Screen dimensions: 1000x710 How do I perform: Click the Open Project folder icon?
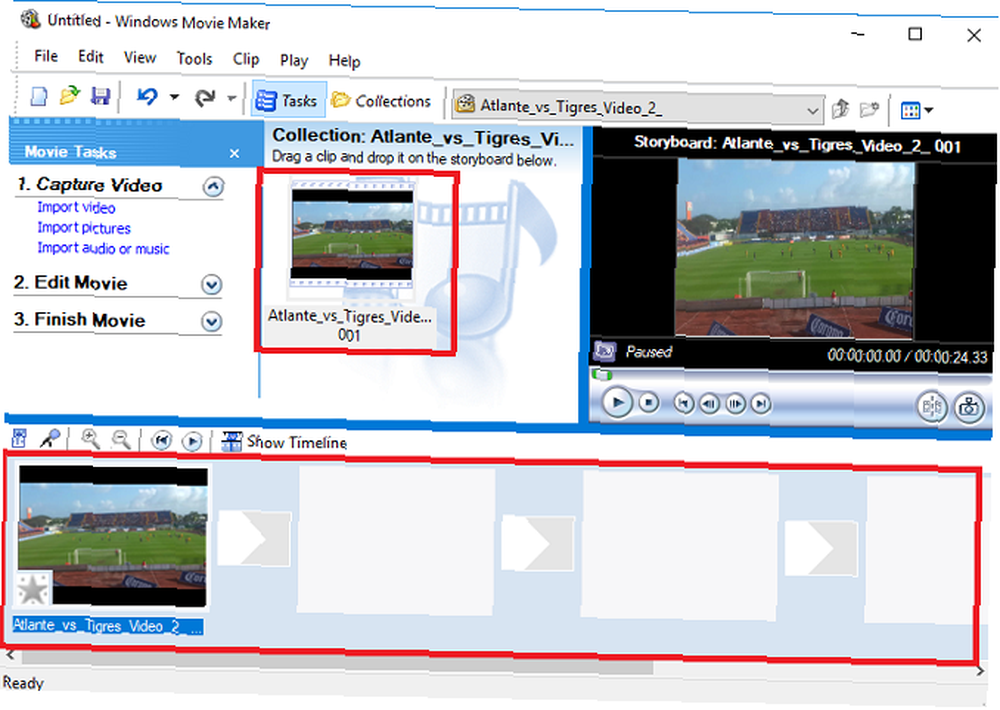[70, 96]
